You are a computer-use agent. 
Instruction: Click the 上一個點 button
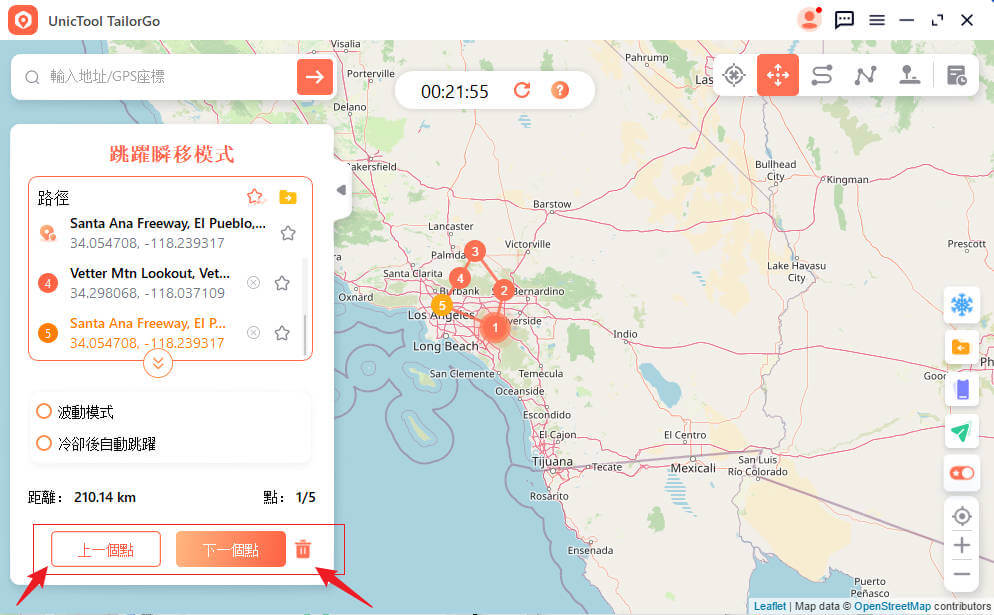(x=106, y=549)
